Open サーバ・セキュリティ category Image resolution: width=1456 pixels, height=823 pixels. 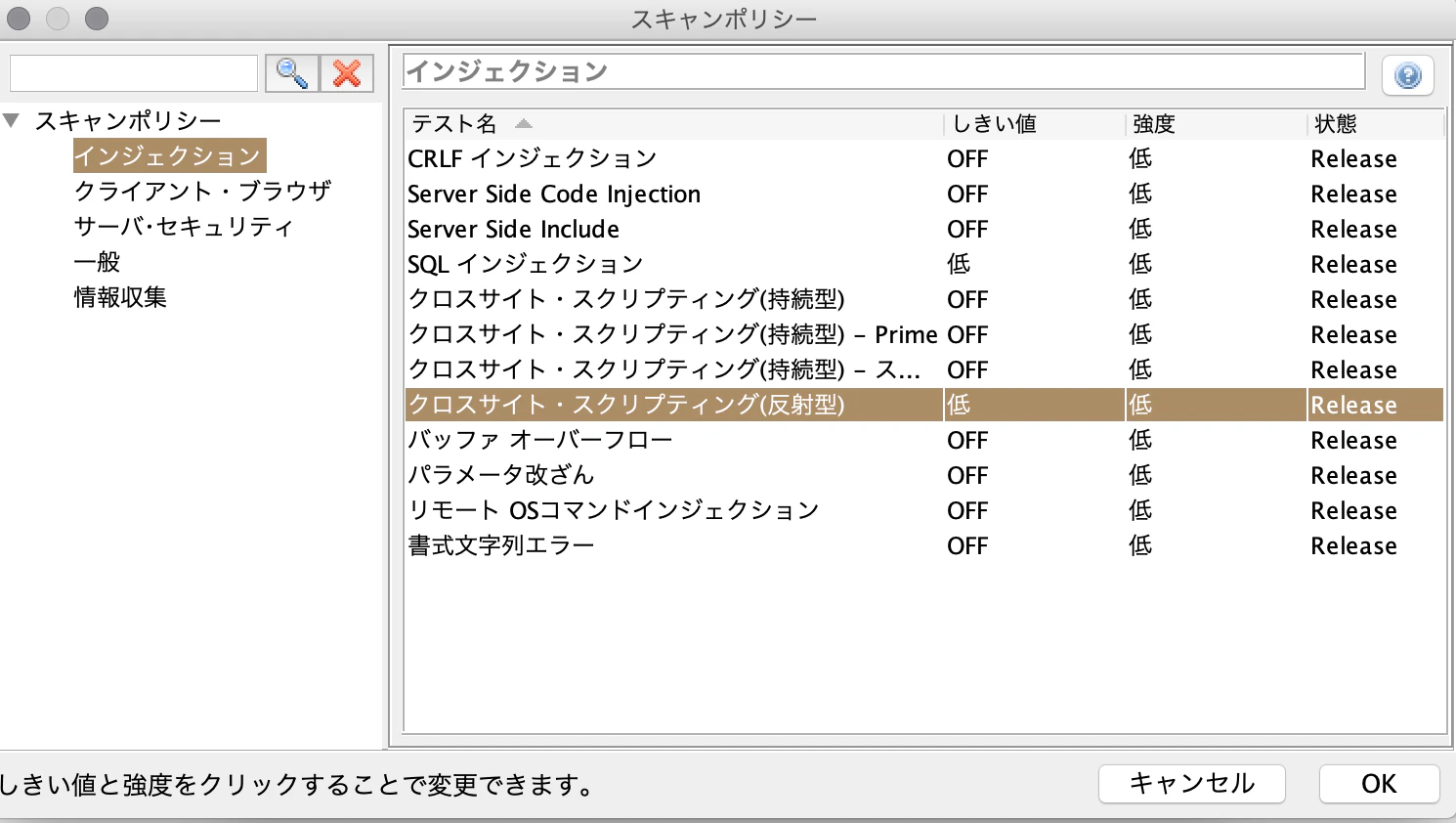point(184,227)
